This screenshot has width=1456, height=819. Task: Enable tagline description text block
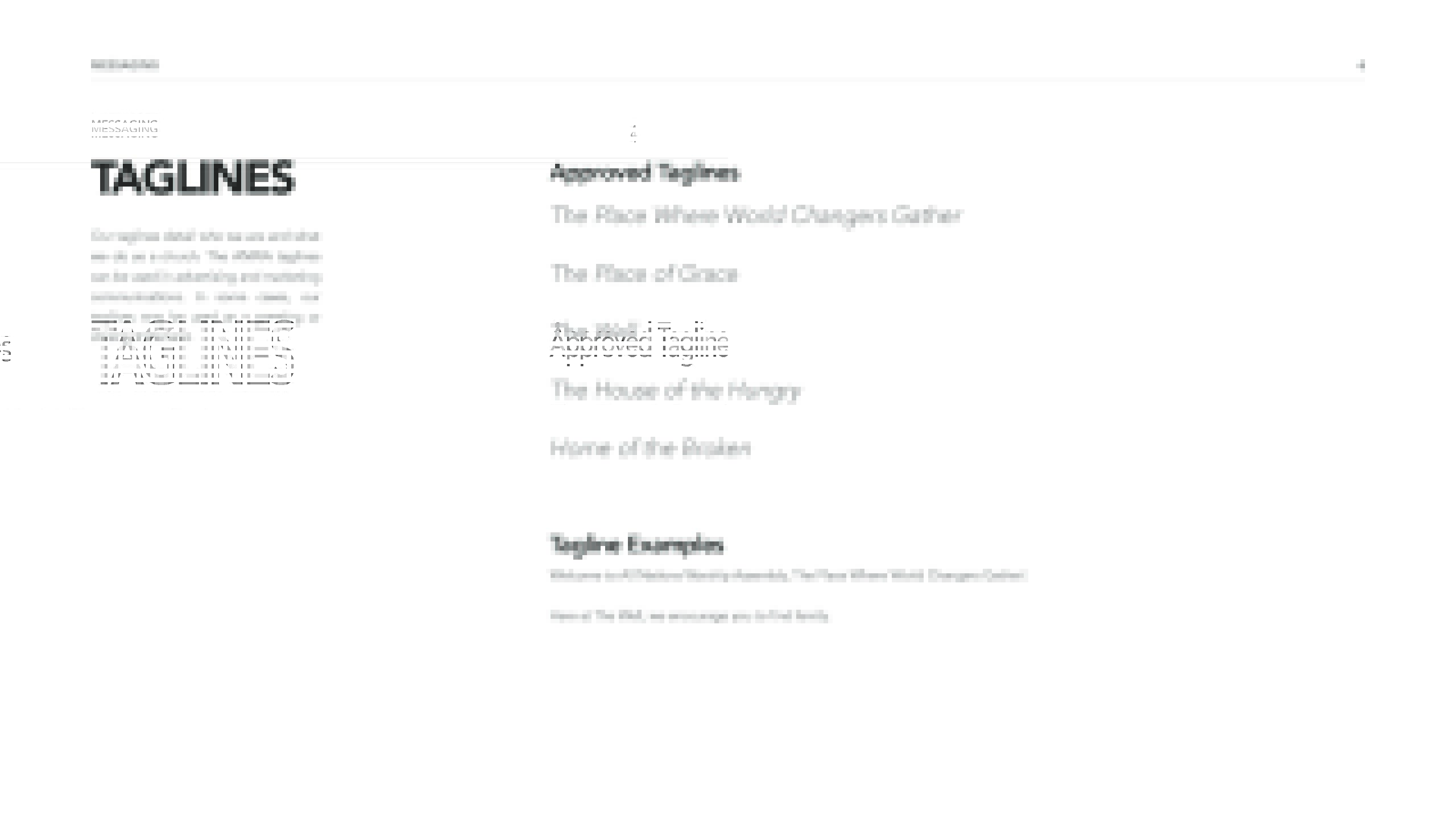point(205,286)
